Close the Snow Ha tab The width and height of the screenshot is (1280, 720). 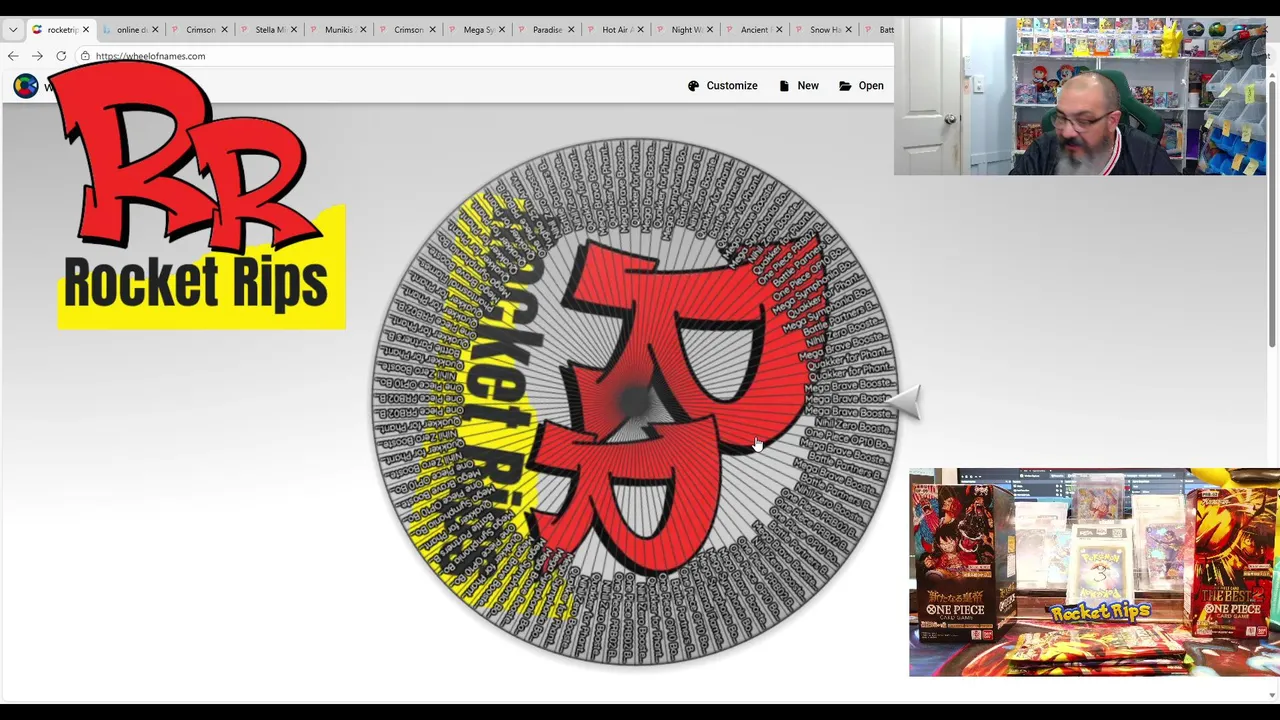pos(848,30)
